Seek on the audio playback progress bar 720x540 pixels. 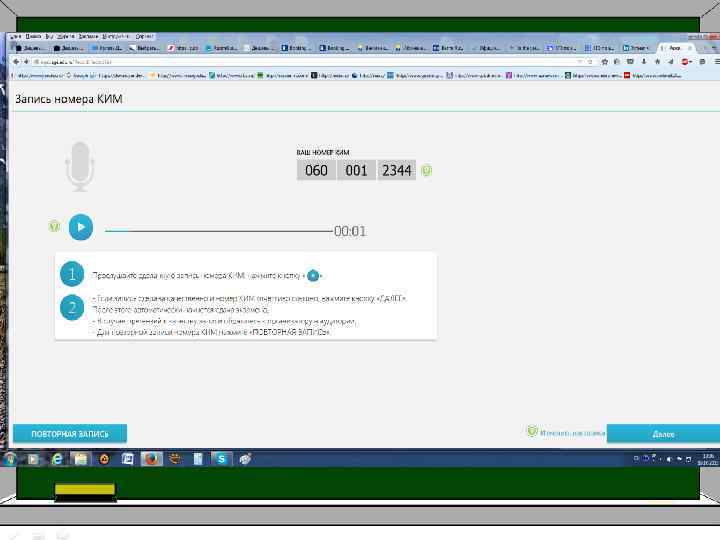(x=219, y=231)
